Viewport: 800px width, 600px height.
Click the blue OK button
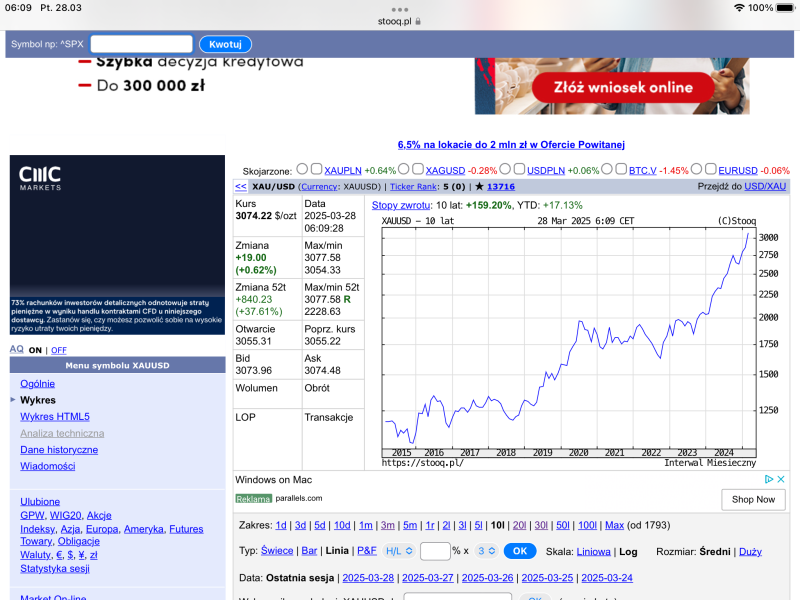[519, 551]
